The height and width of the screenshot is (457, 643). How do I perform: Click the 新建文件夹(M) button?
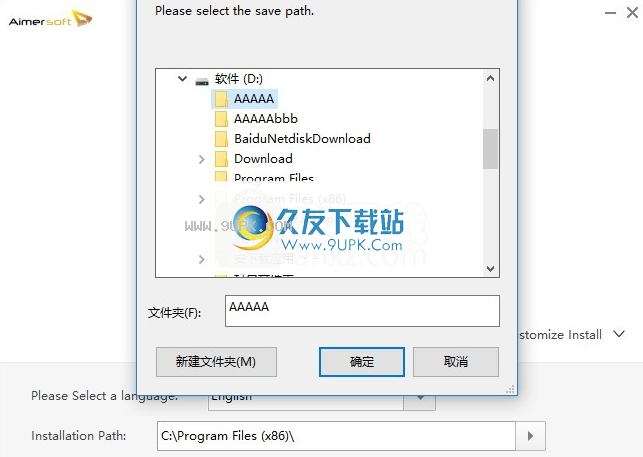[216, 362]
